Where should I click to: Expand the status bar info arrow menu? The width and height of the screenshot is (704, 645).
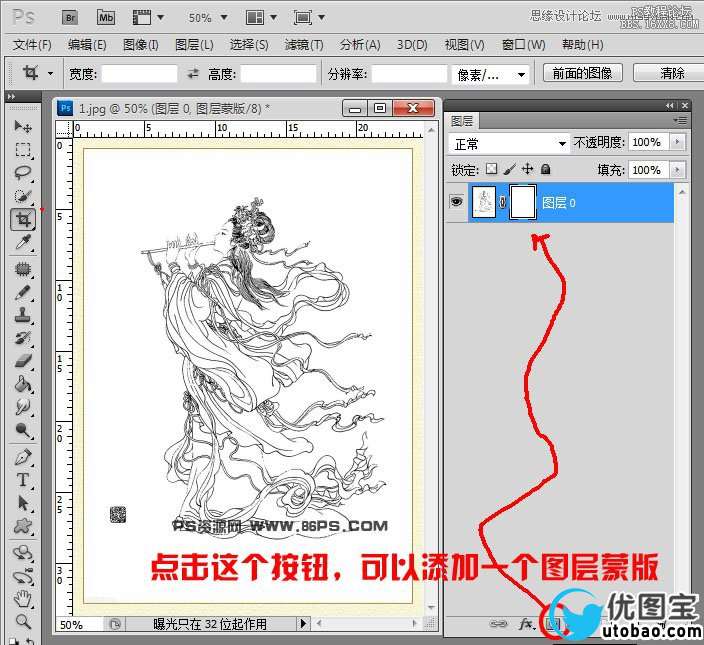(x=303, y=623)
